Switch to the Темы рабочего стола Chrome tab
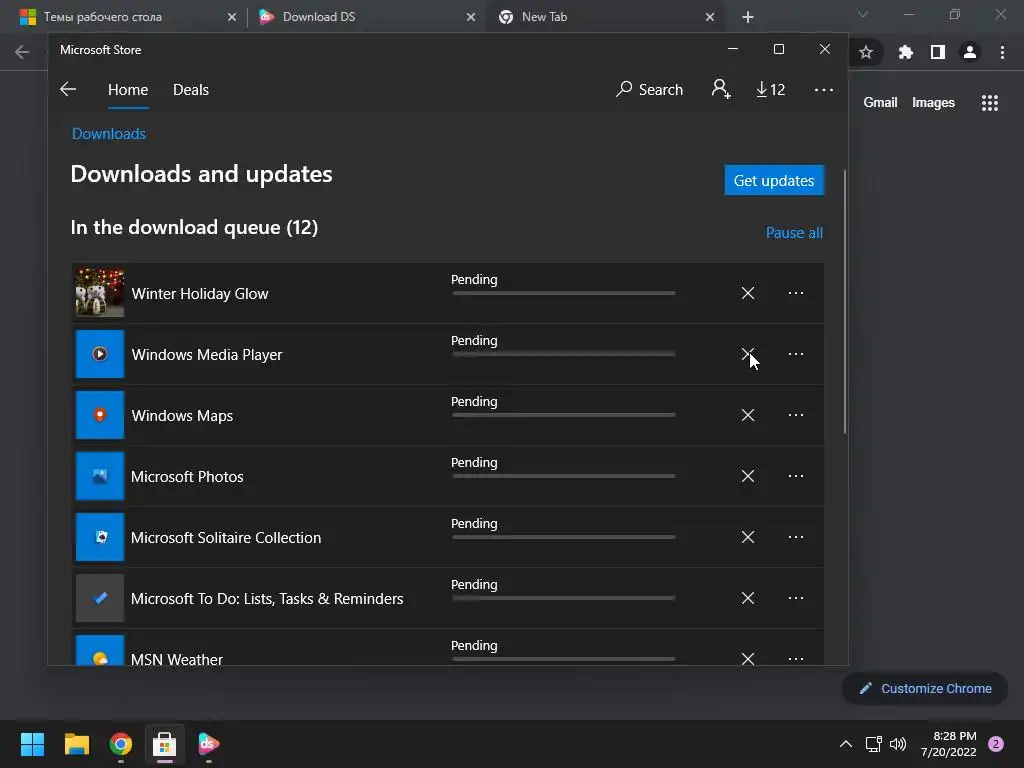Image resolution: width=1024 pixels, height=768 pixels. pos(128,17)
